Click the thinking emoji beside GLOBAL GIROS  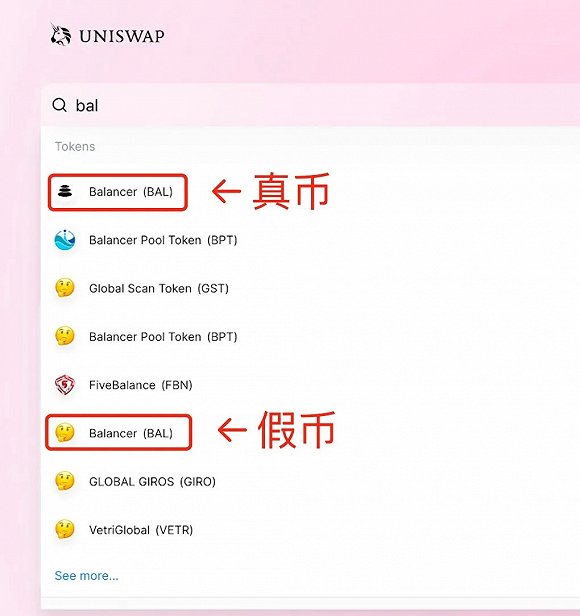click(x=65, y=481)
